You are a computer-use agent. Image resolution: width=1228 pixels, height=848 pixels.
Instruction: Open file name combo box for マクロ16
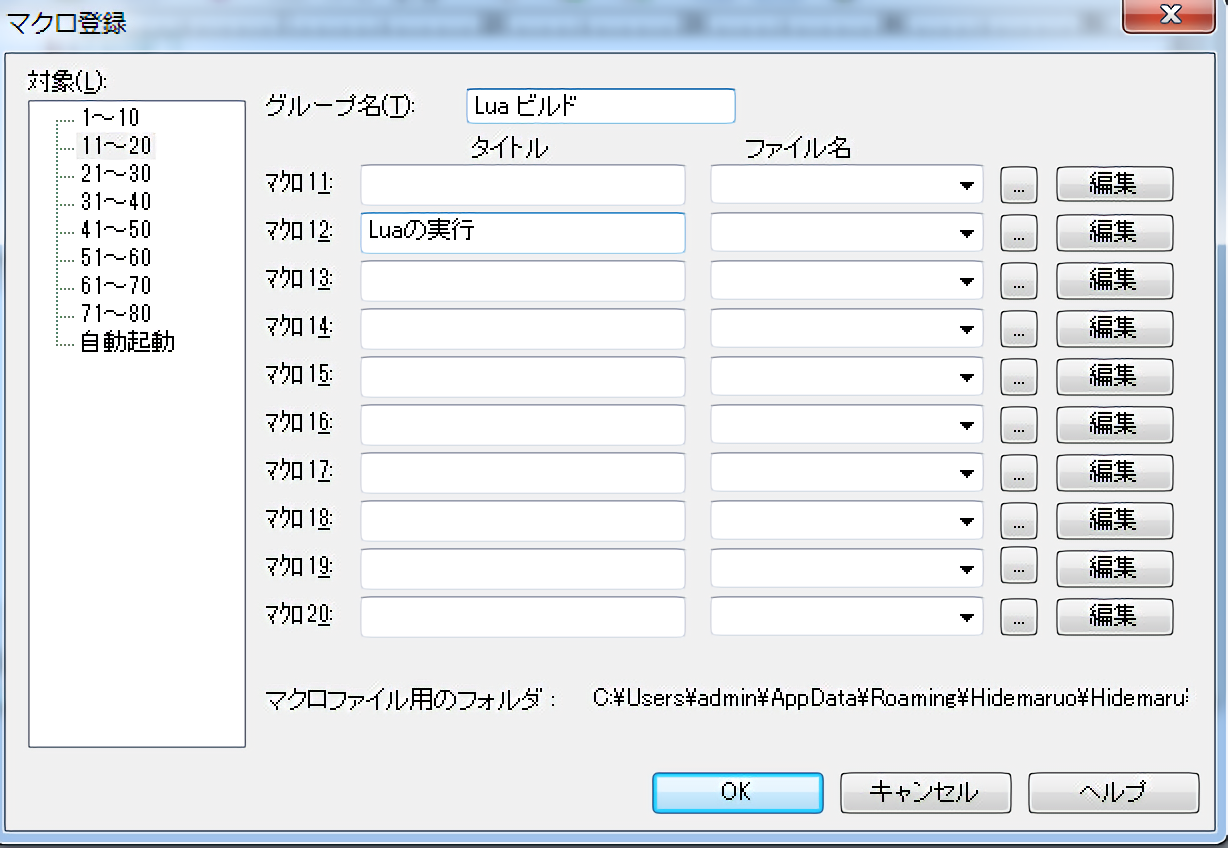966,425
